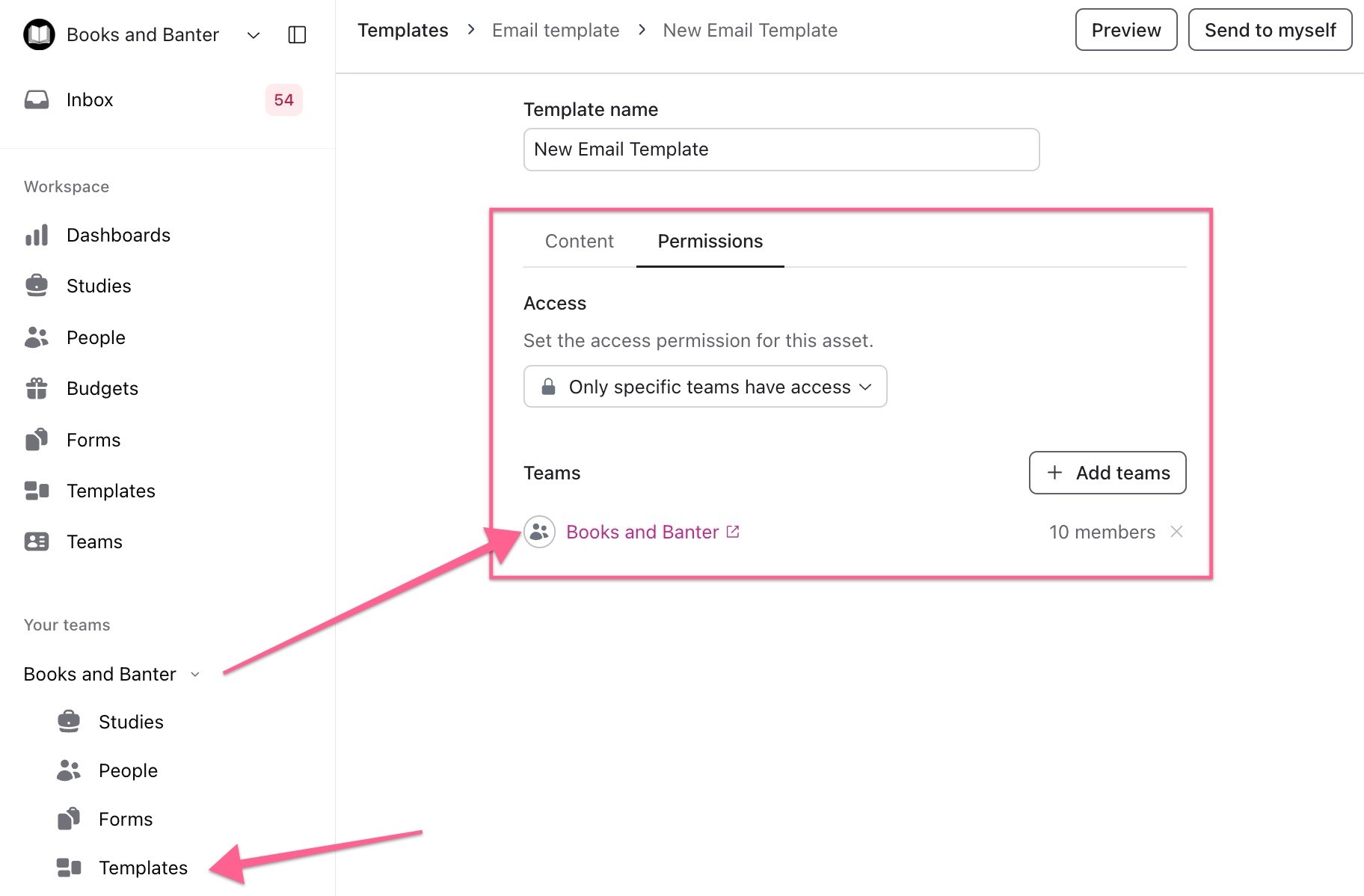Click the Add teams button
This screenshot has height=896, width=1364.
point(1107,473)
